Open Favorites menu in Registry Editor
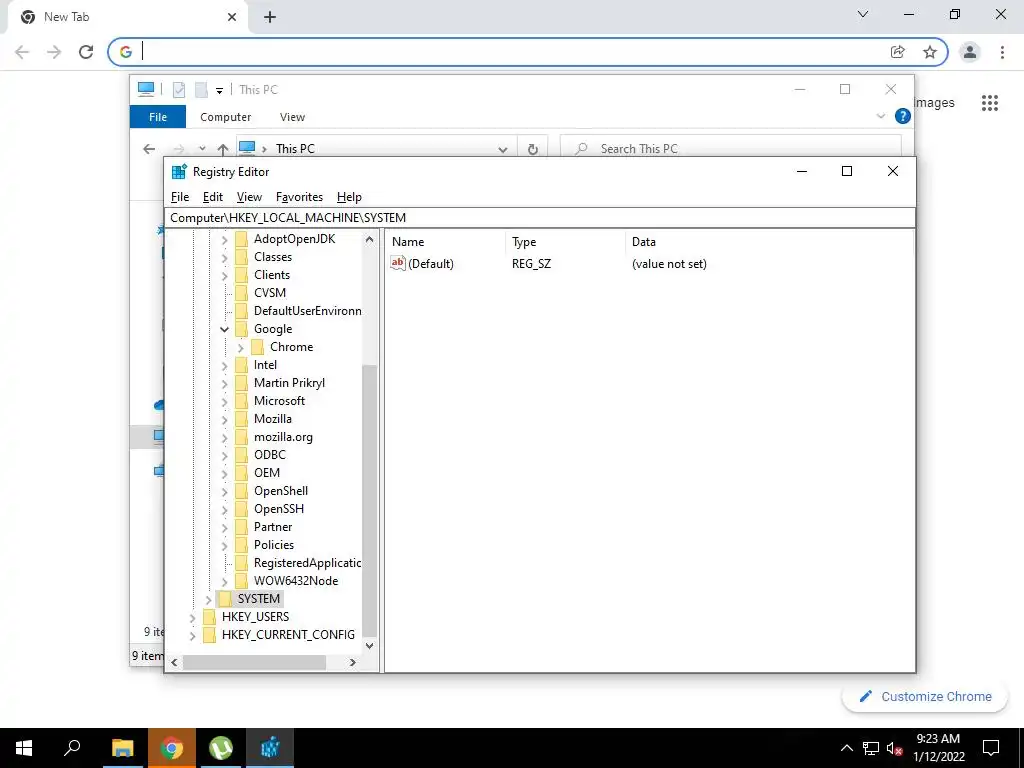 tap(299, 197)
